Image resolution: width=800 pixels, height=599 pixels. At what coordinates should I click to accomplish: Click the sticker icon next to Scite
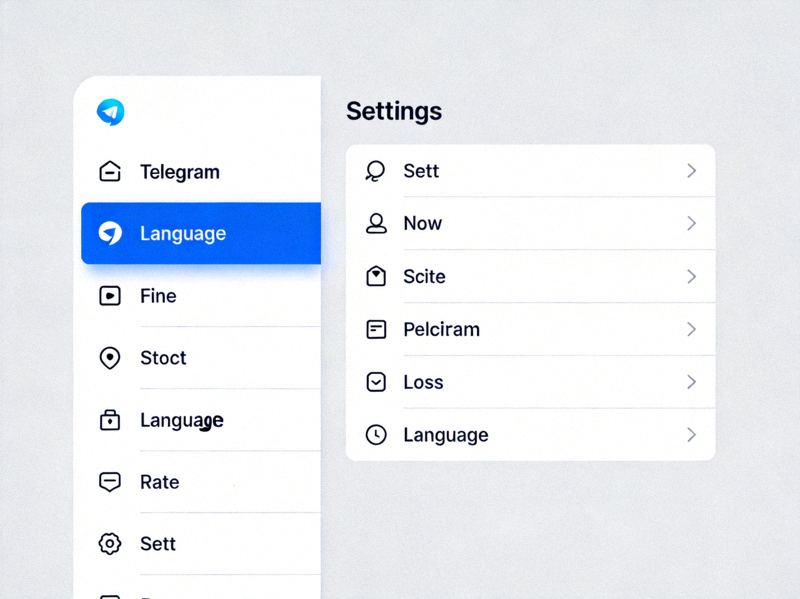coord(375,277)
